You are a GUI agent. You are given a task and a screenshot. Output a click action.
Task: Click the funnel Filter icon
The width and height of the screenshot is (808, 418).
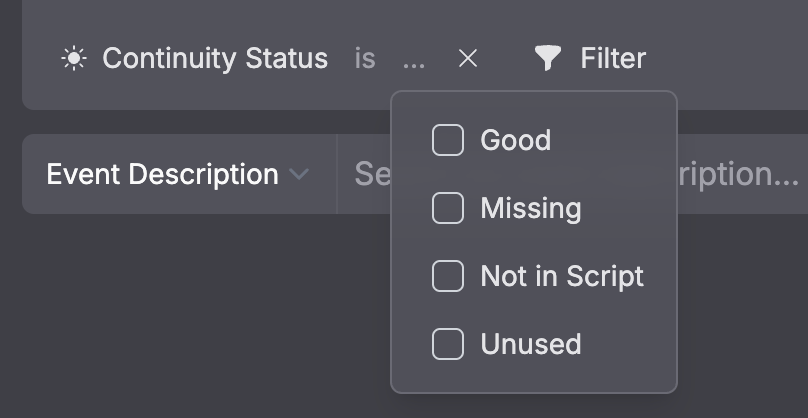pyautogui.click(x=547, y=59)
